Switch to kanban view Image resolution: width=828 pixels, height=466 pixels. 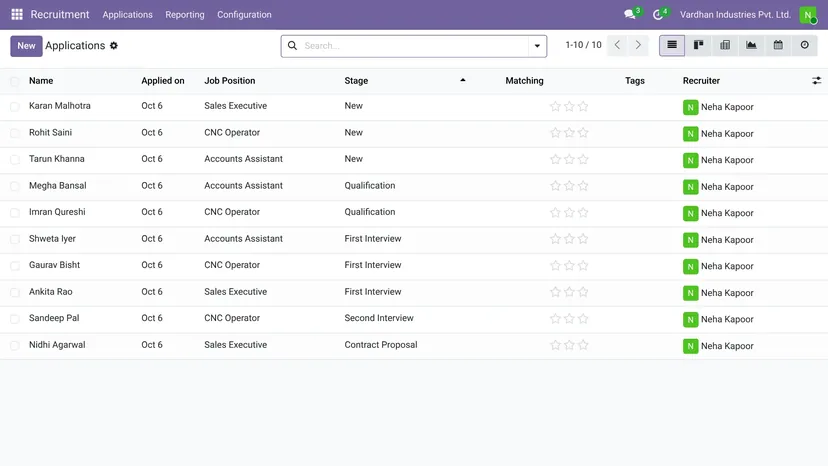pyautogui.click(x=699, y=45)
